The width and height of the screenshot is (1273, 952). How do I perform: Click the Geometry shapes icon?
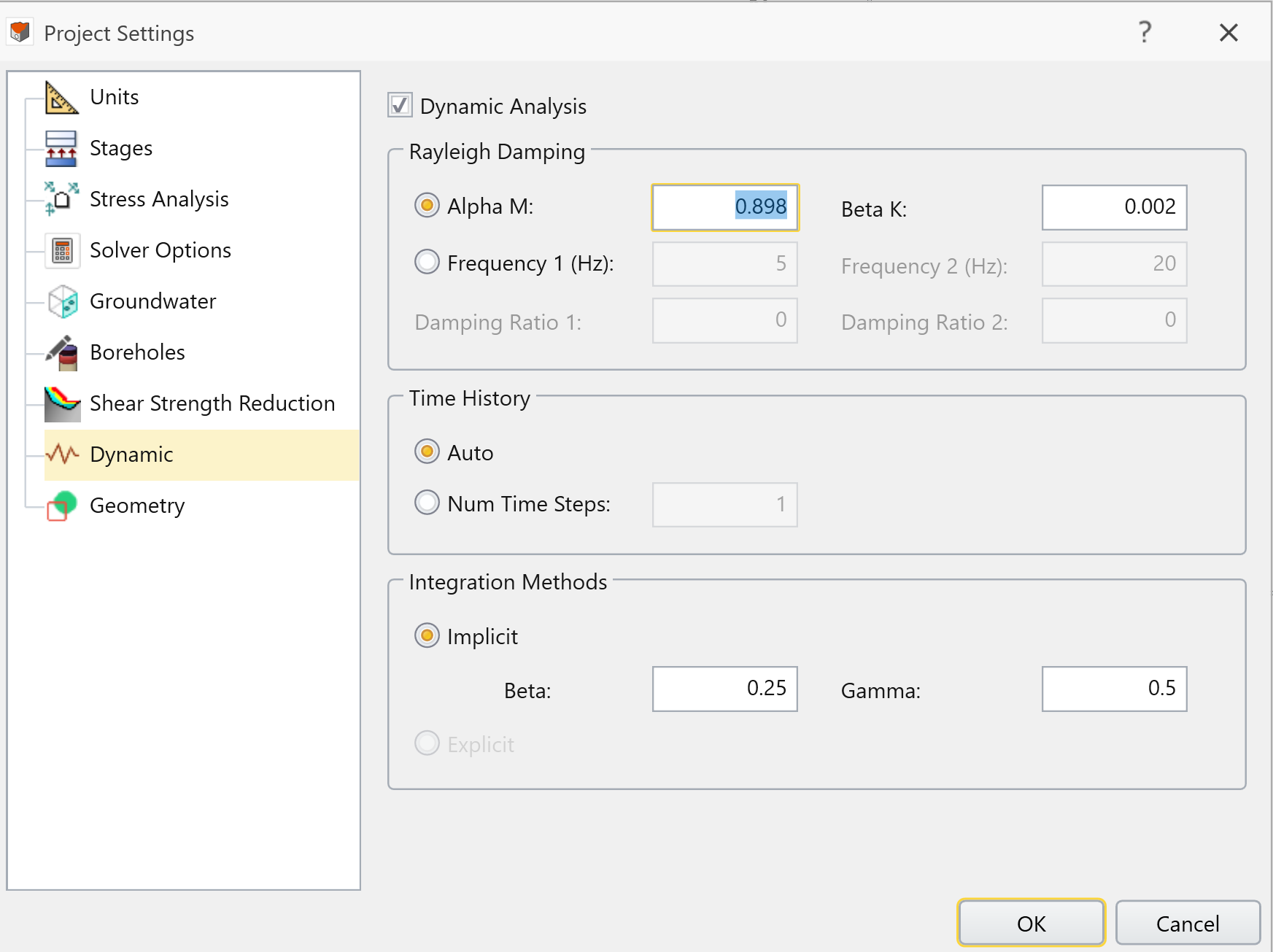[62, 506]
